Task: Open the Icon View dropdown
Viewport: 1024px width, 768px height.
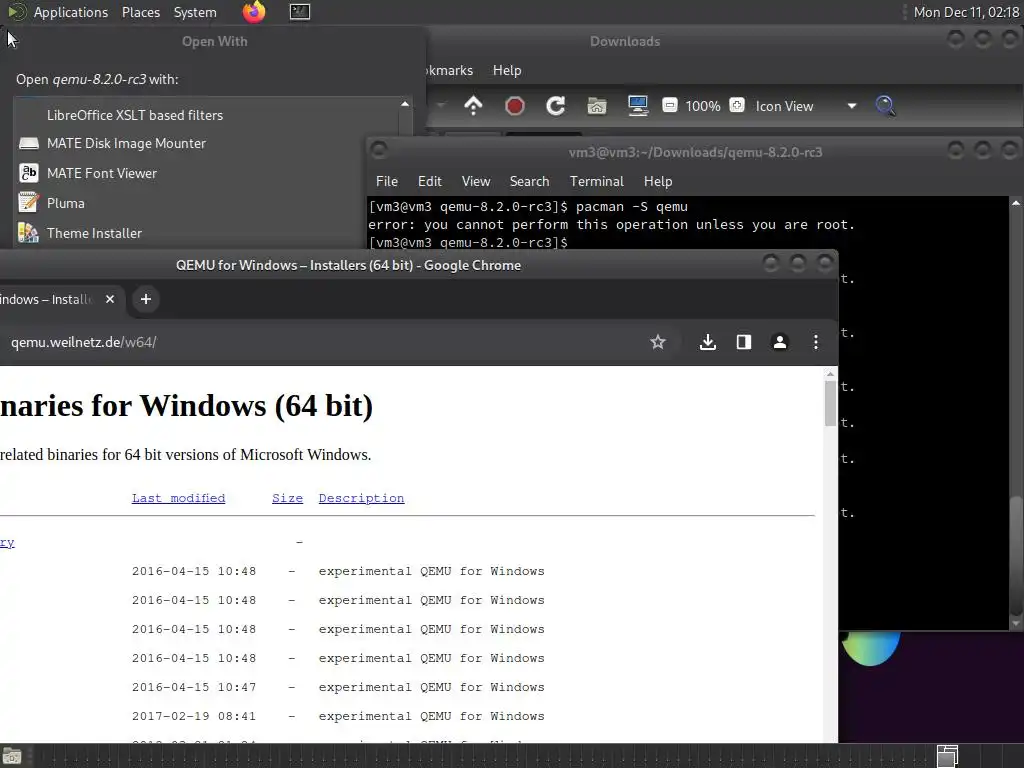Action: [806, 106]
